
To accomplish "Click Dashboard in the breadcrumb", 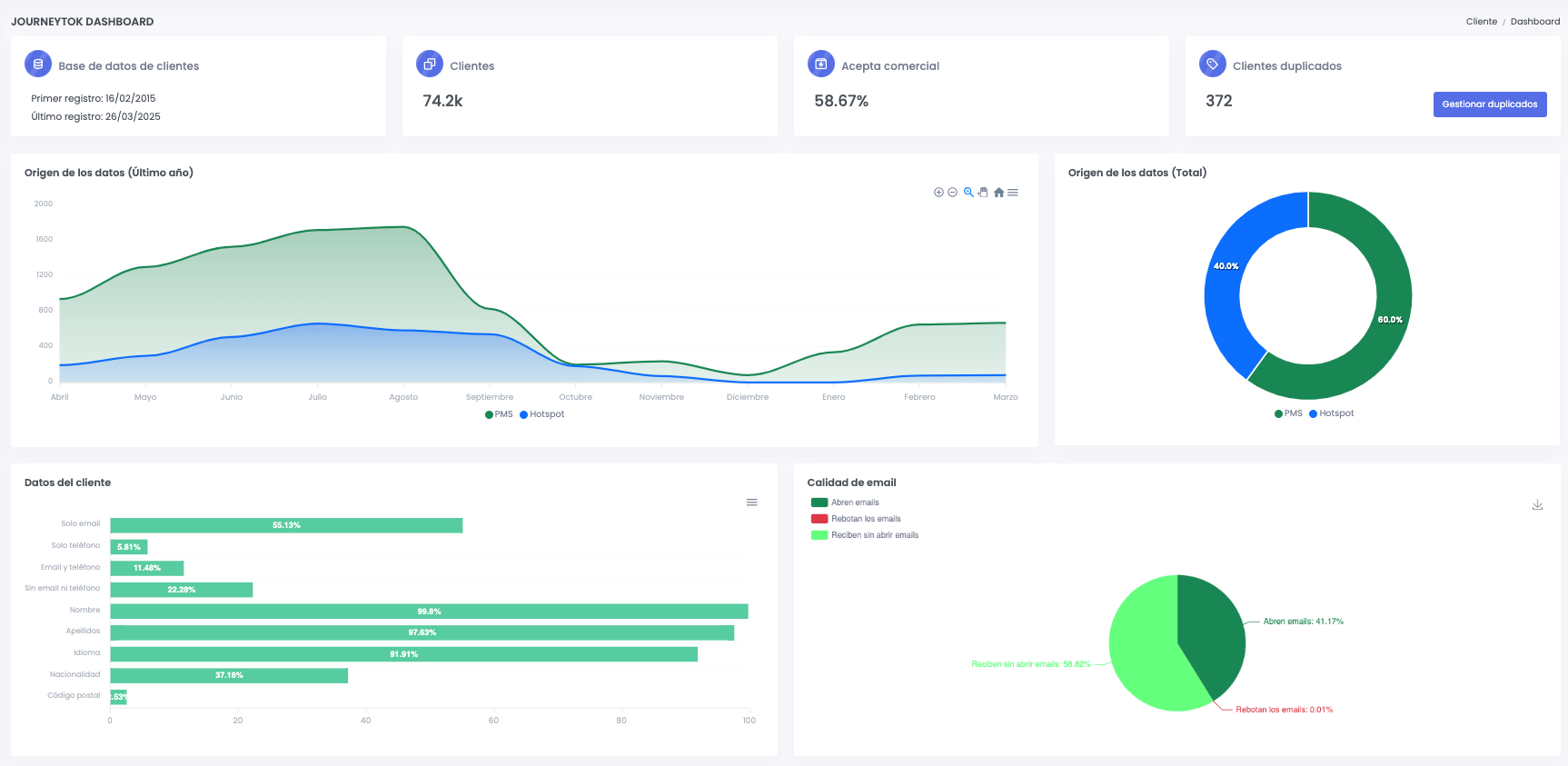I will point(1534,22).
